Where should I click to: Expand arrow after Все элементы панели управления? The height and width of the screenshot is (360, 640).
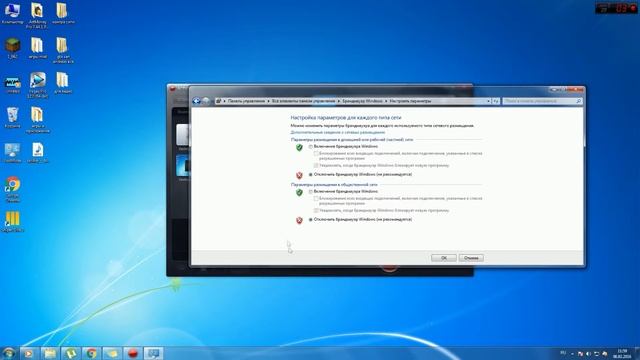[339, 101]
